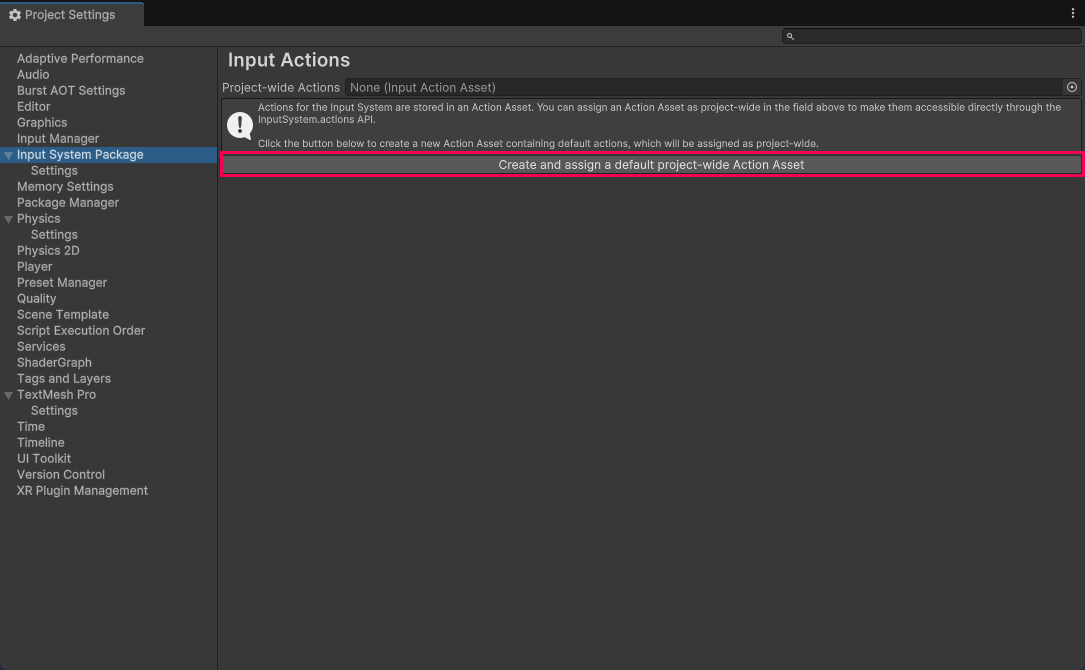
Task: Select the Project Settings tab
Action: click(70, 15)
